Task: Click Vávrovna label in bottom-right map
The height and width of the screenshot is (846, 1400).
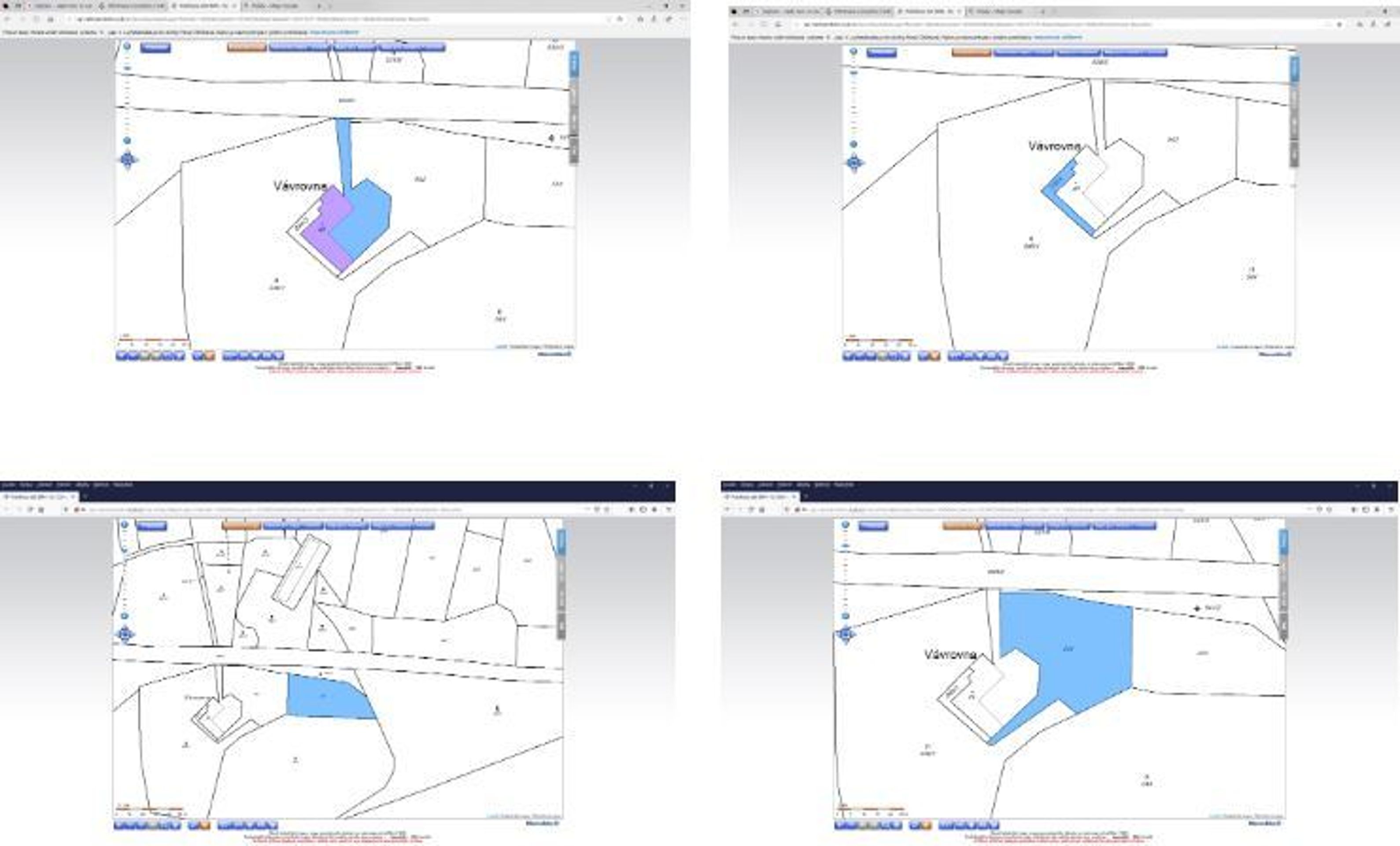Action: pyautogui.click(x=950, y=654)
